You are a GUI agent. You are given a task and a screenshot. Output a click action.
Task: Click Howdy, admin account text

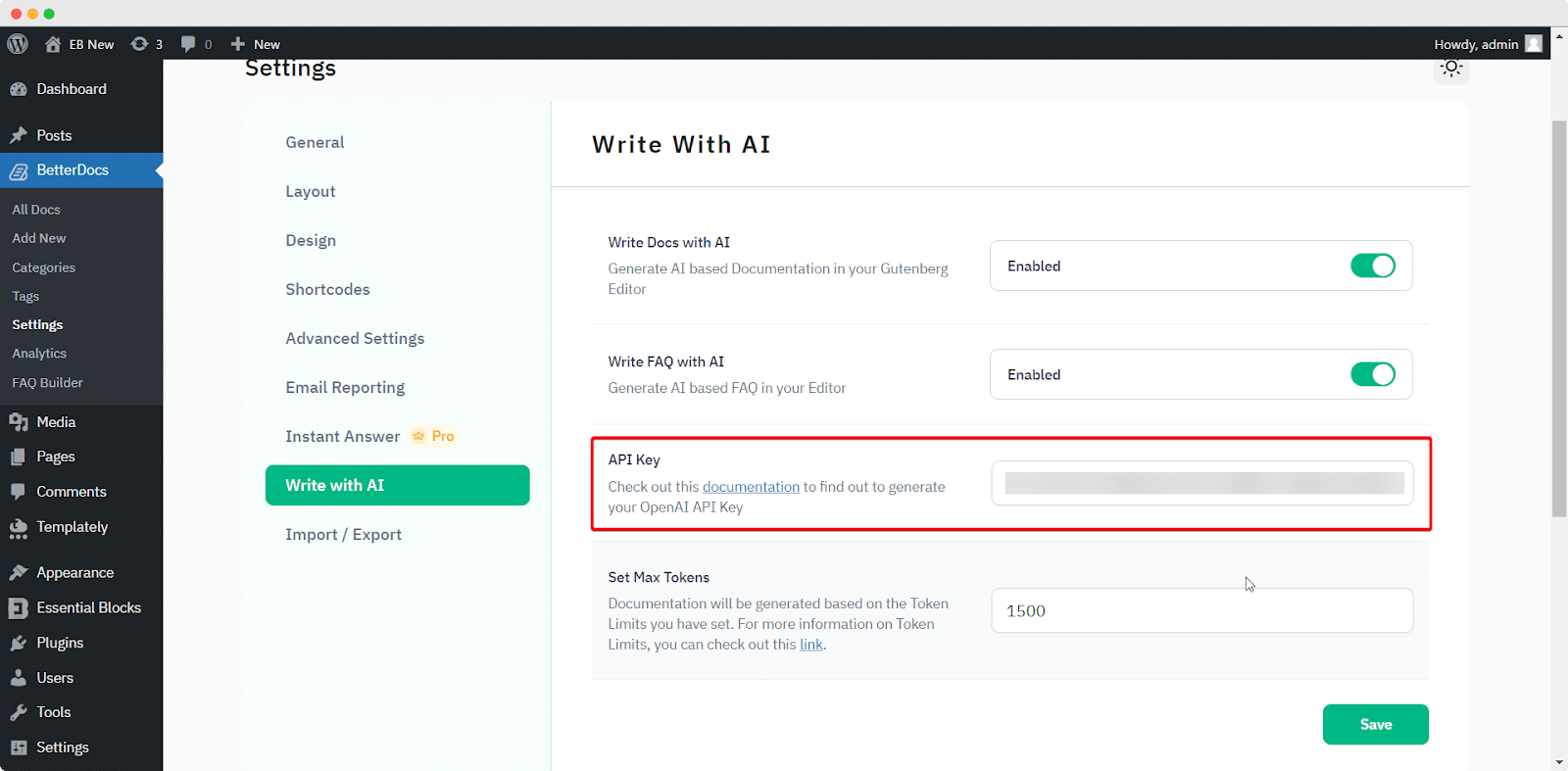coord(1476,44)
